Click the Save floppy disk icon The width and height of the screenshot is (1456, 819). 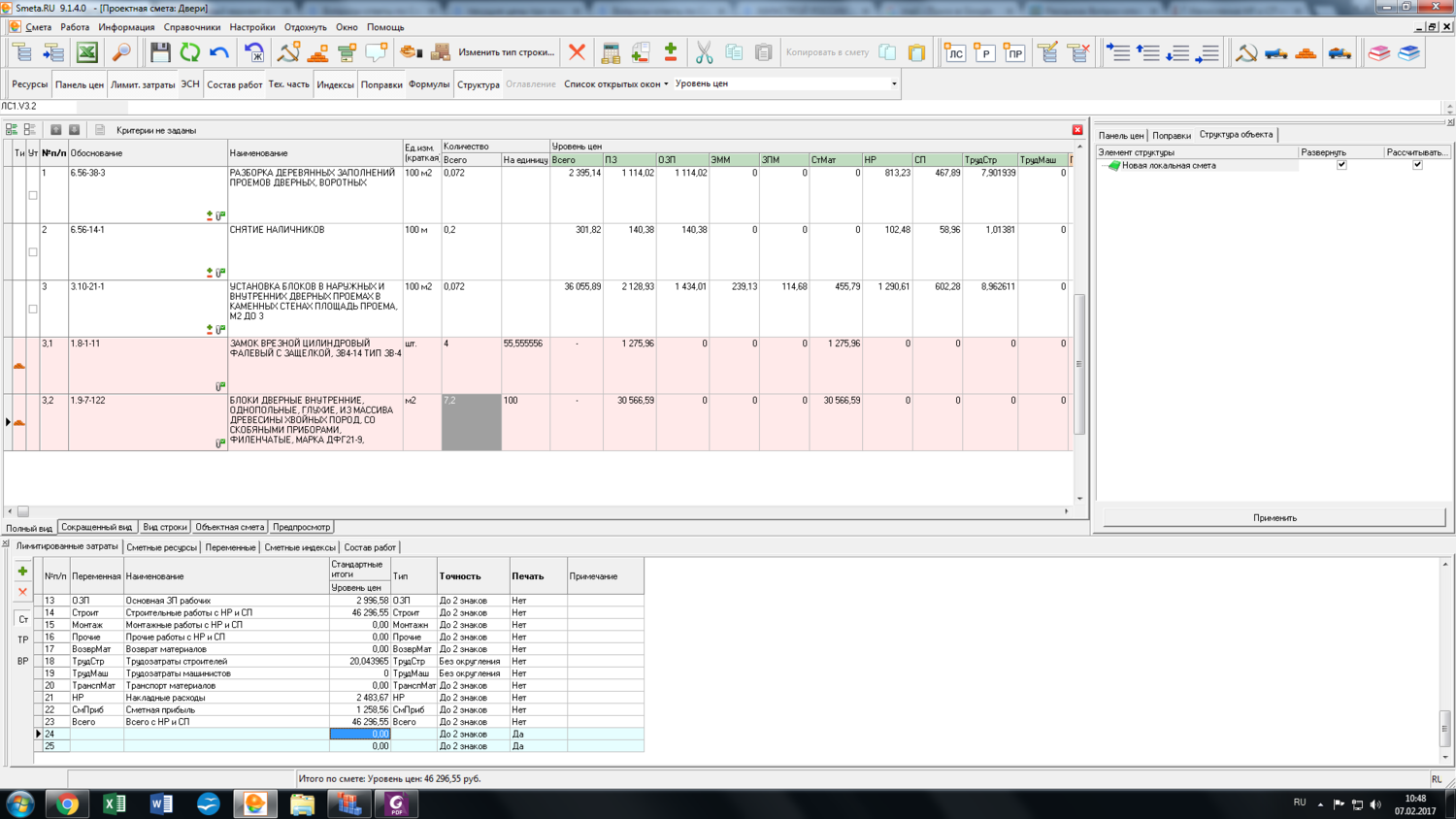point(160,52)
